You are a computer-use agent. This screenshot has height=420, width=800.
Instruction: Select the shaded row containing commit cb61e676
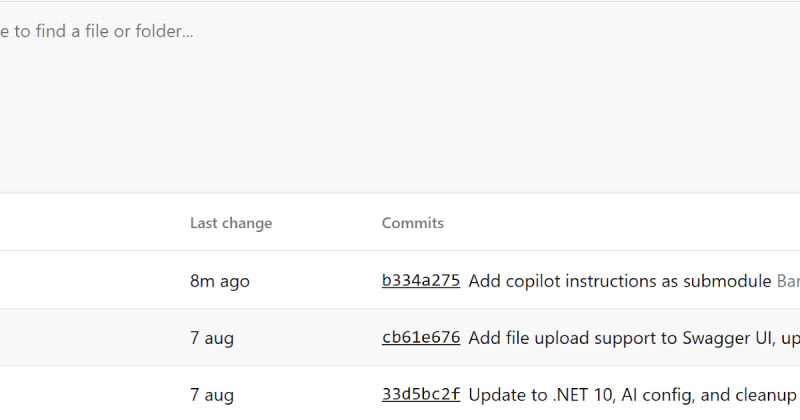[x=400, y=337]
